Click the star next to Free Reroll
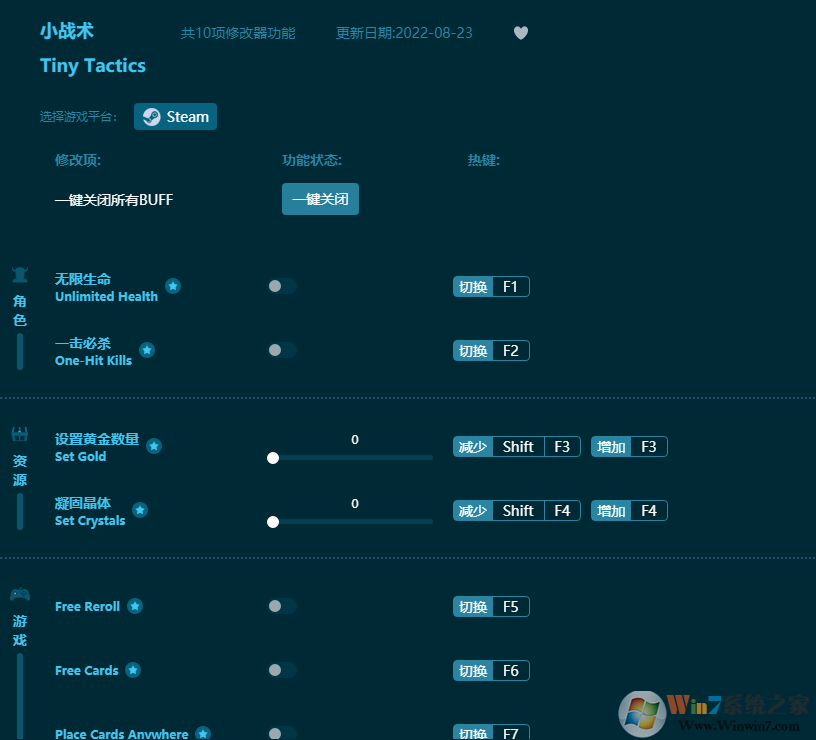This screenshot has height=740, width=816. coord(135,606)
